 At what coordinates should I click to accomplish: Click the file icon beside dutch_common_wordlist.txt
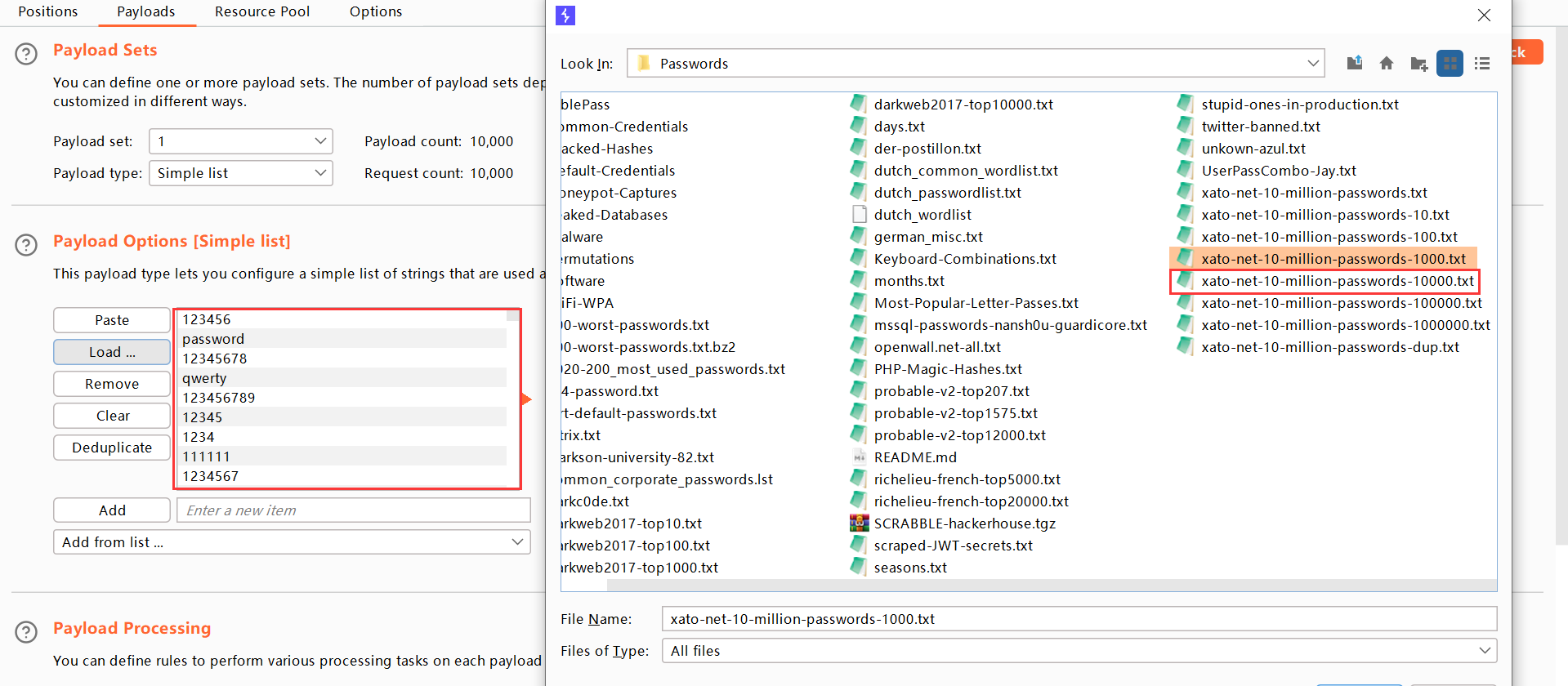click(x=859, y=170)
